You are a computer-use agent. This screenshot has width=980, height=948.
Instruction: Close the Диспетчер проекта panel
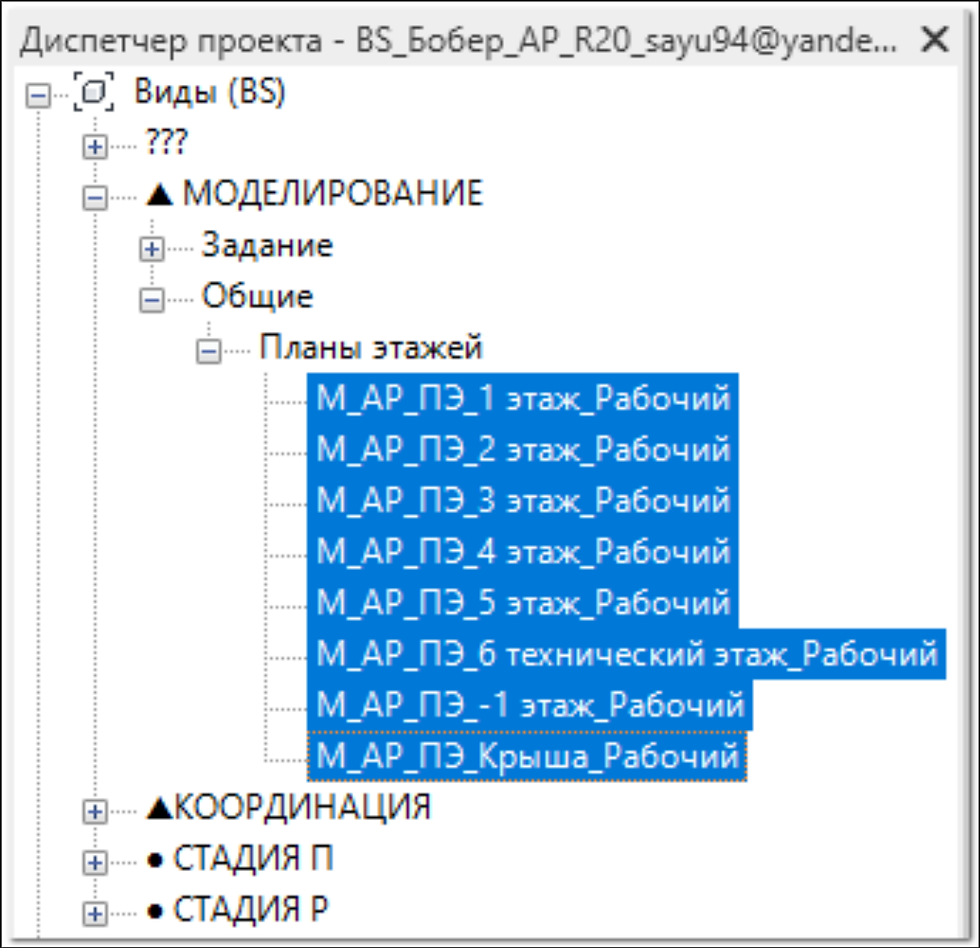pos(935,39)
